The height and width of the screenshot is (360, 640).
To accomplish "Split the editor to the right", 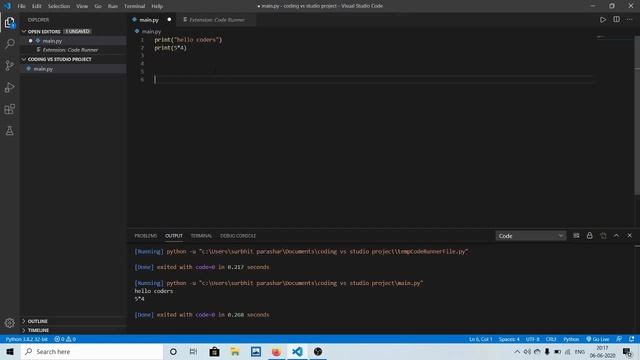I will coord(616,20).
